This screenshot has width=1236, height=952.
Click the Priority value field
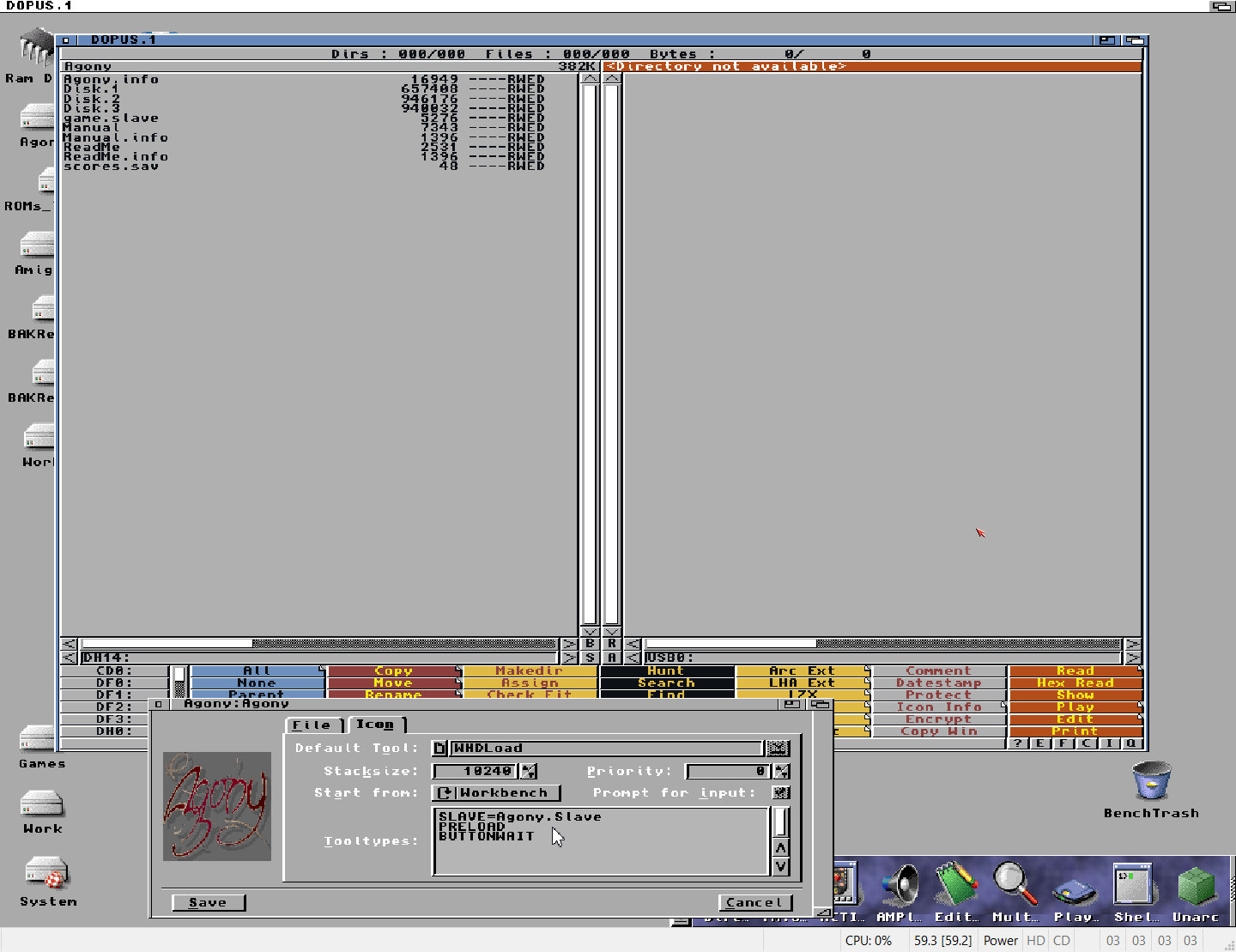(729, 771)
